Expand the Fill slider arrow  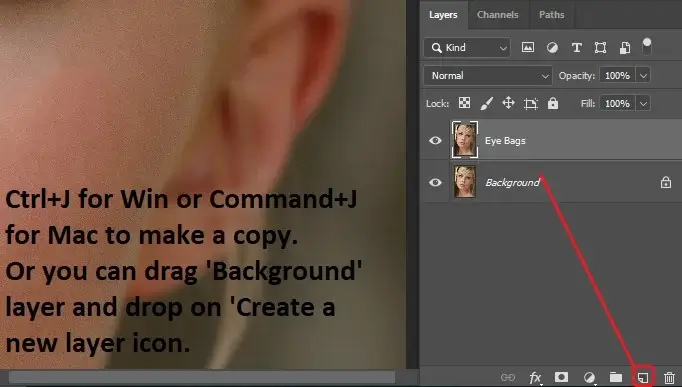pos(643,103)
